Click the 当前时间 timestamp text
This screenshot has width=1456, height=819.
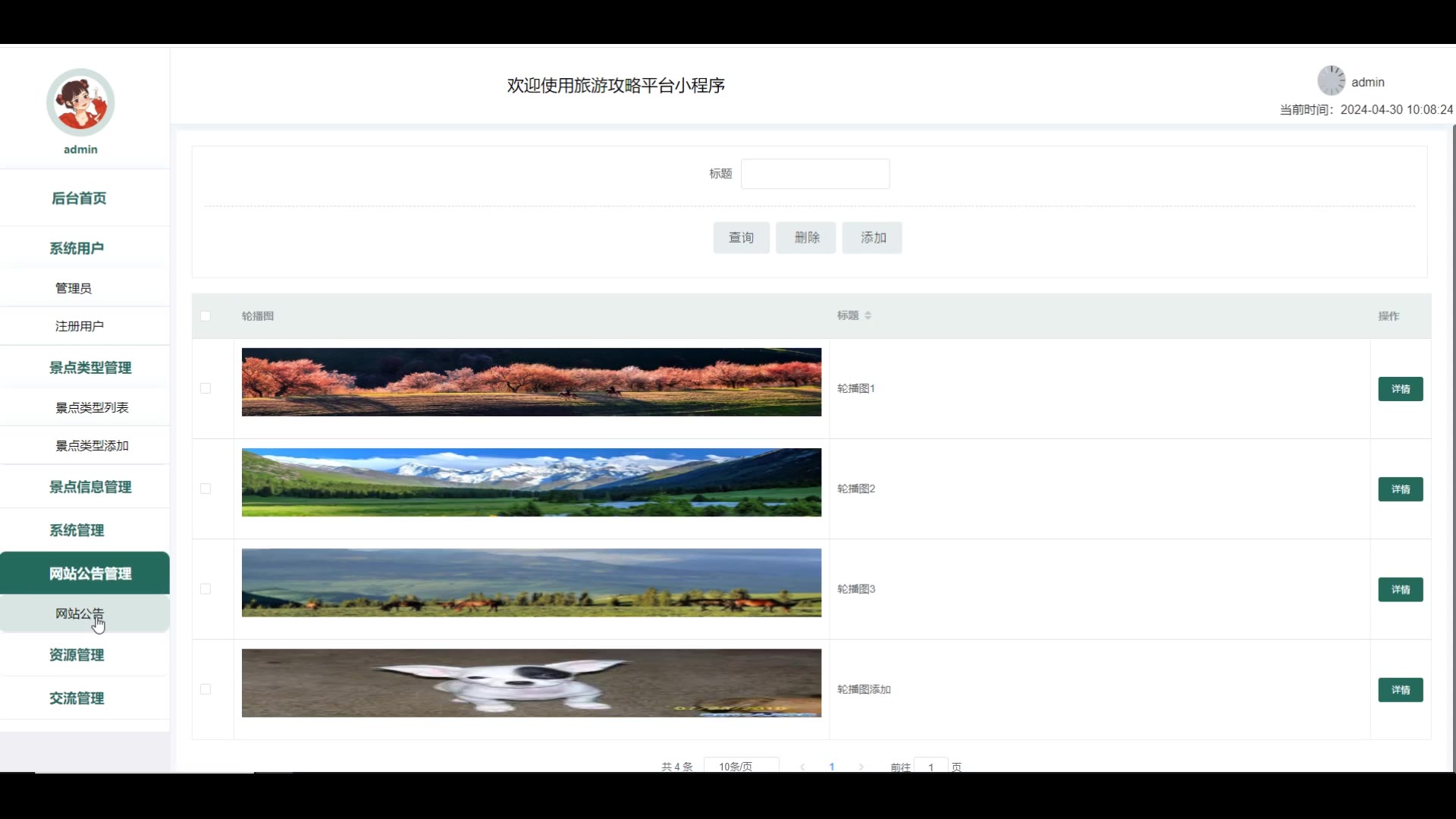[1367, 109]
